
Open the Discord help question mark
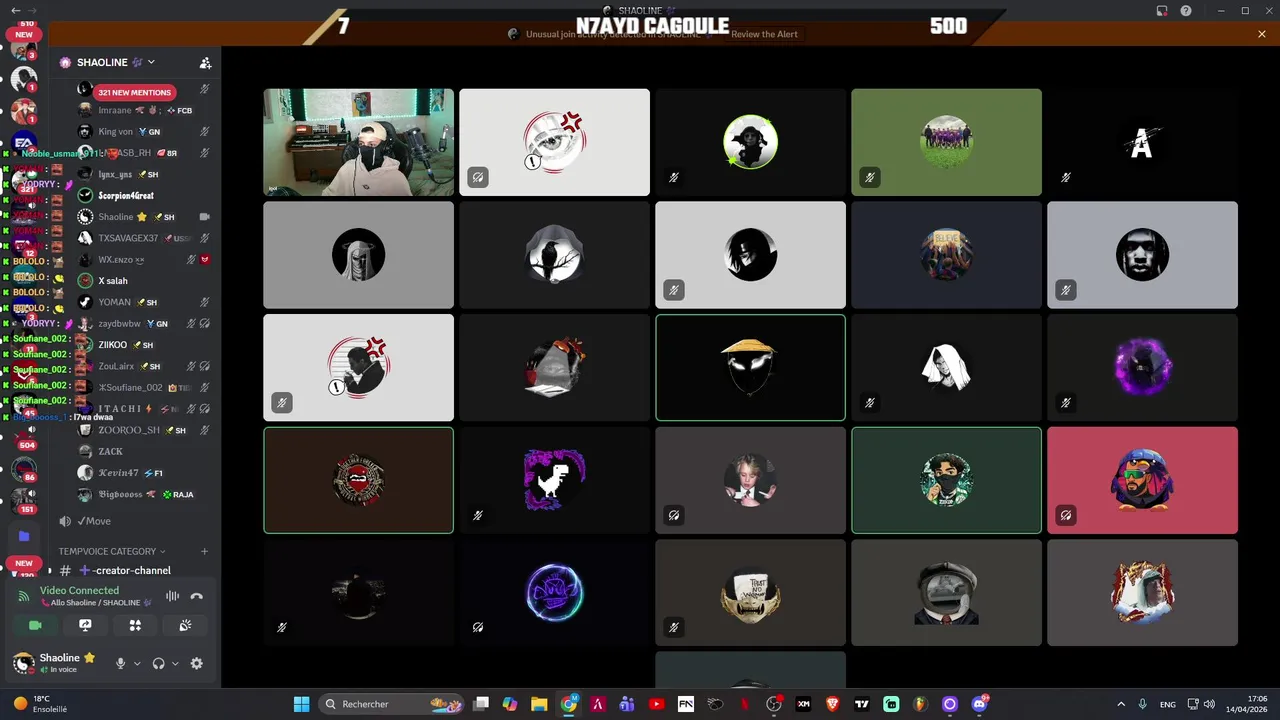[1185, 11]
